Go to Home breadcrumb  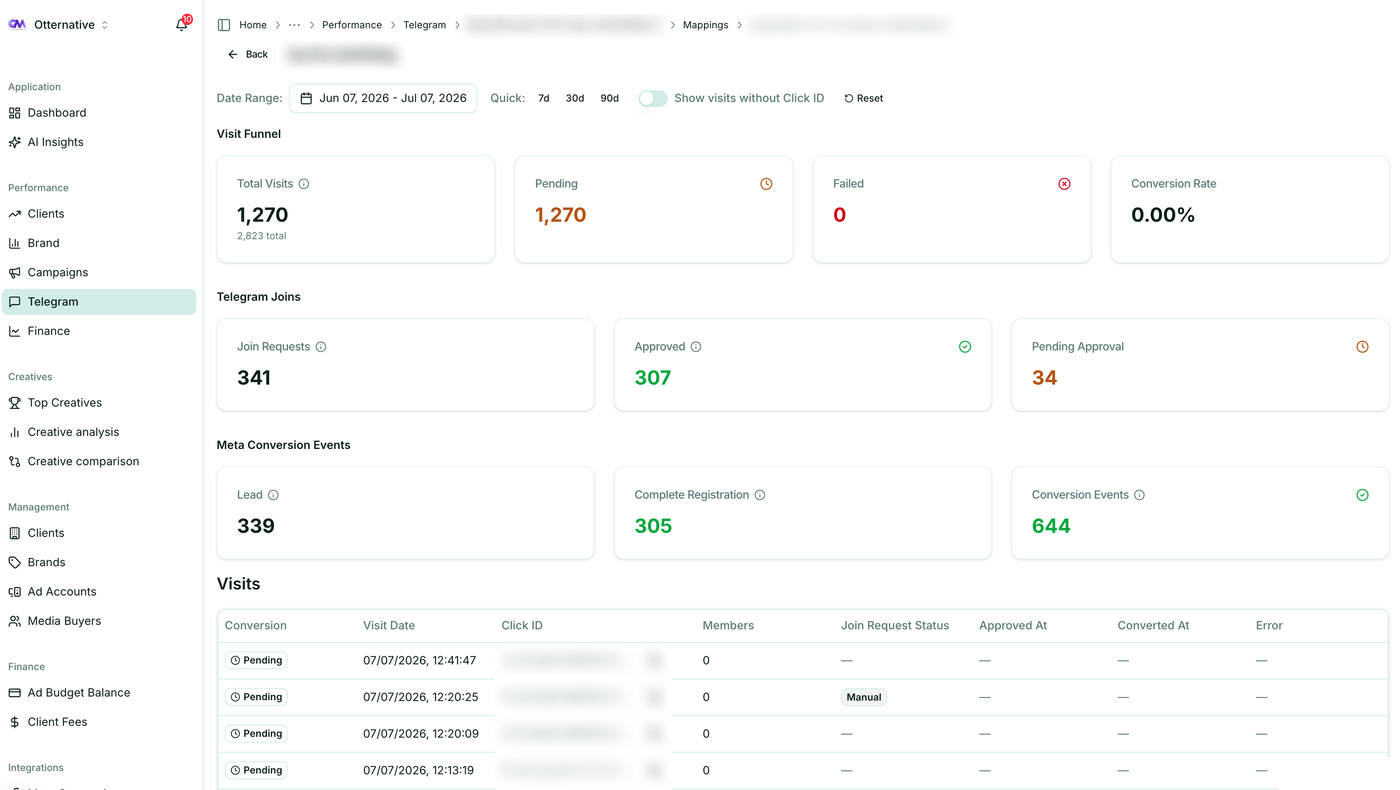pos(253,25)
